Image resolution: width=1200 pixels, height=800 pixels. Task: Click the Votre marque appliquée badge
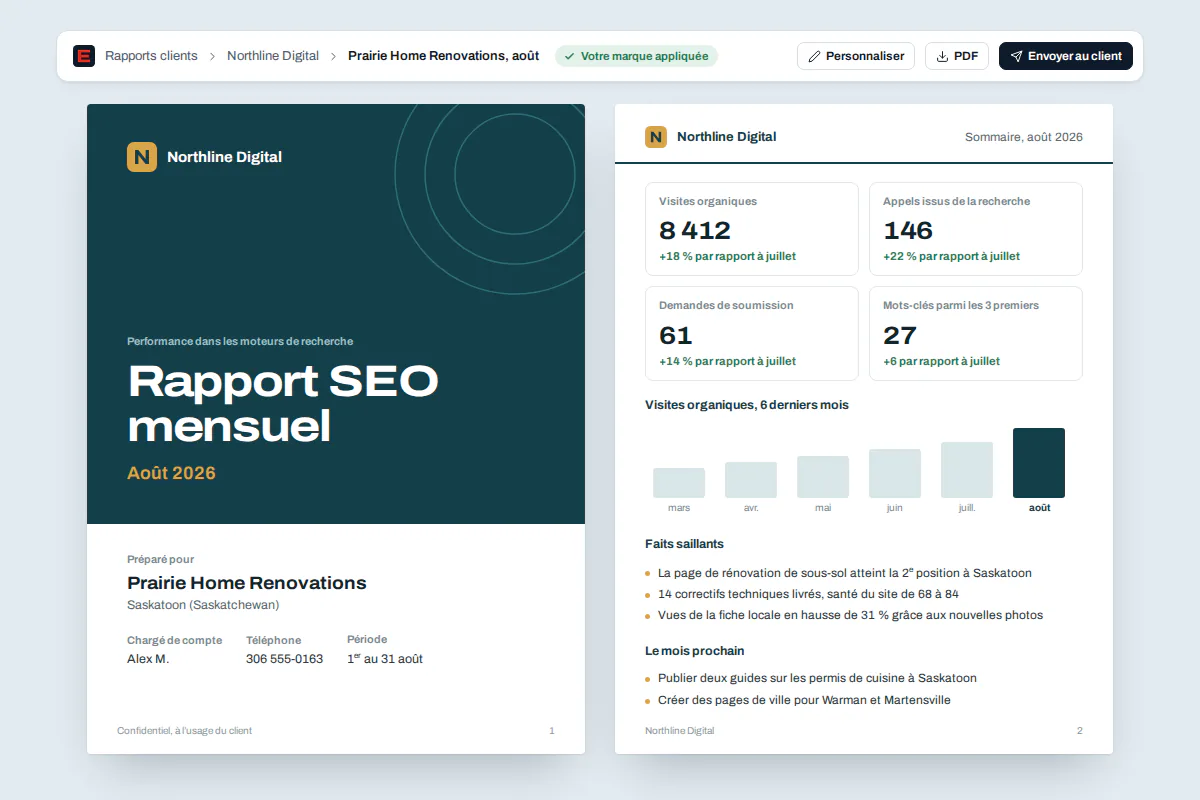coord(636,56)
